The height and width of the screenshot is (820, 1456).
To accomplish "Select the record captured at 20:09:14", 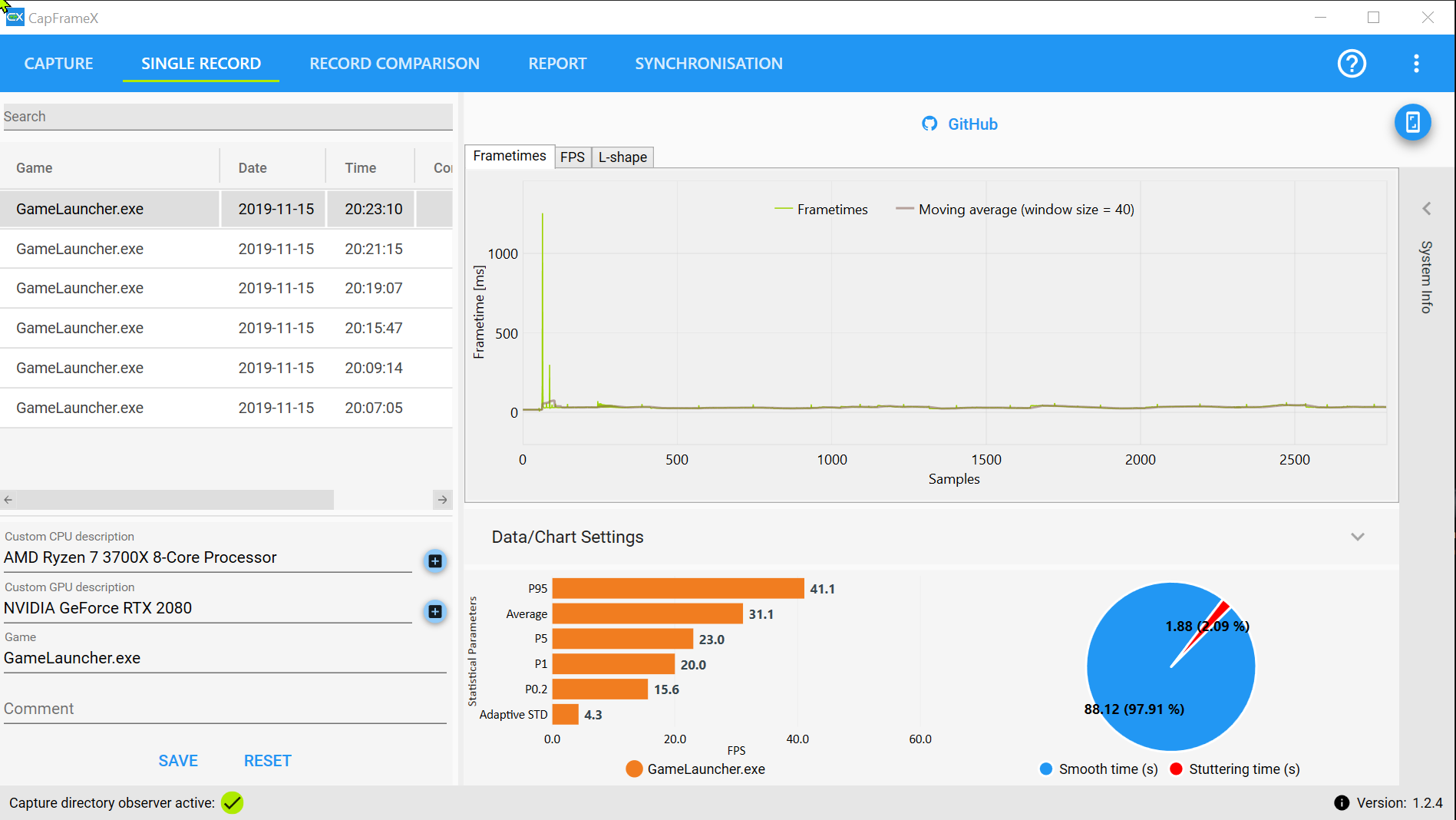I will pyautogui.click(x=226, y=368).
